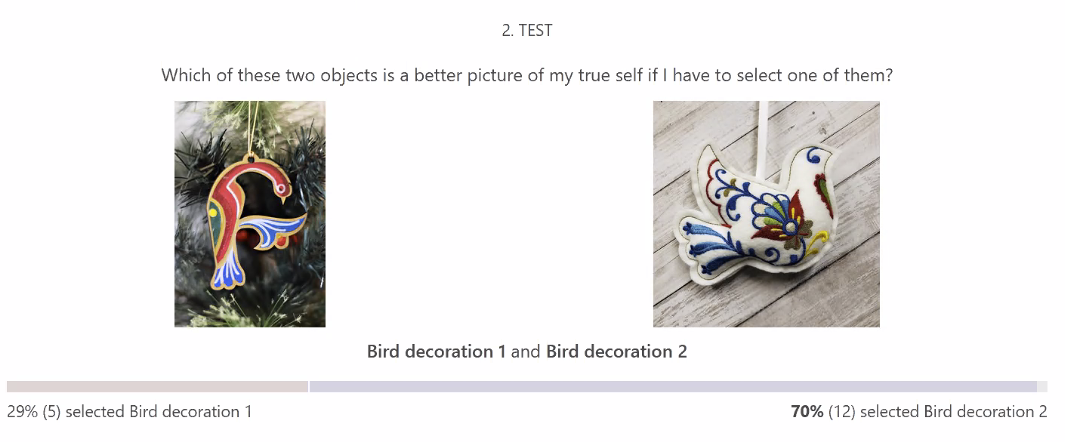Click the '2. TEST' heading
Image resolution: width=1065 pixels, height=442 pixels.
[527, 31]
